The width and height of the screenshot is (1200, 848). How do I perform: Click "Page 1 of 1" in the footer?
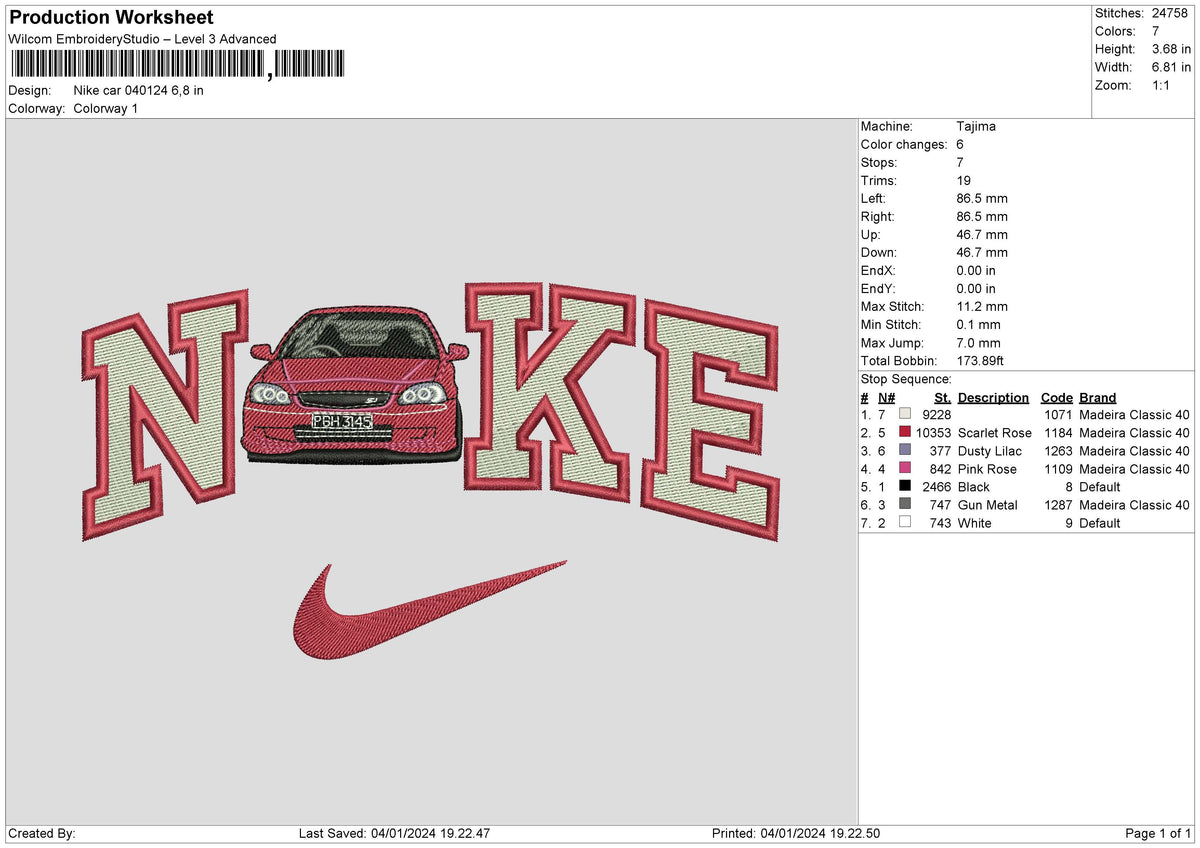pyautogui.click(x=1158, y=833)
